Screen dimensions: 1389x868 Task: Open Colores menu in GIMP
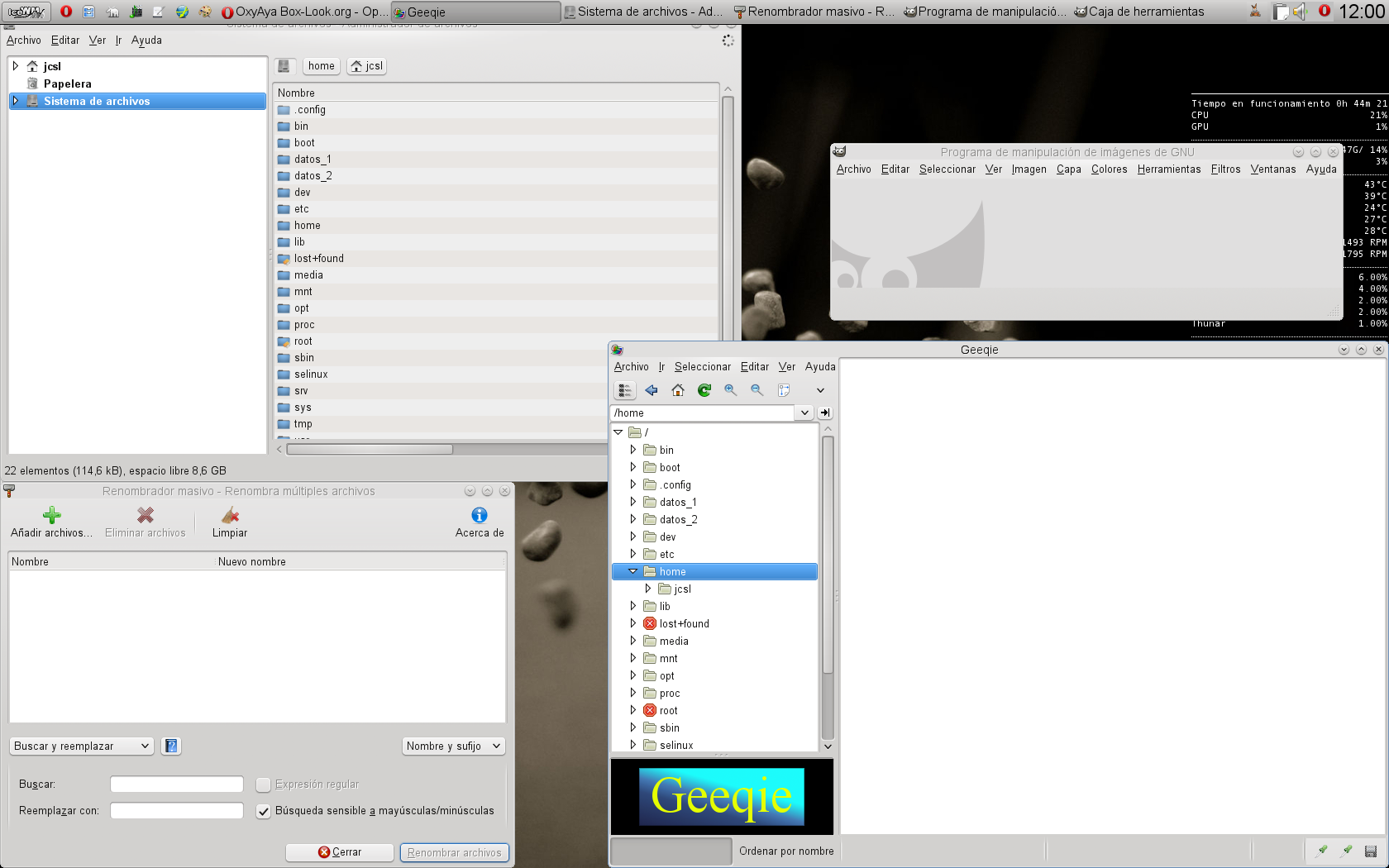click(x=1109, y=169)
